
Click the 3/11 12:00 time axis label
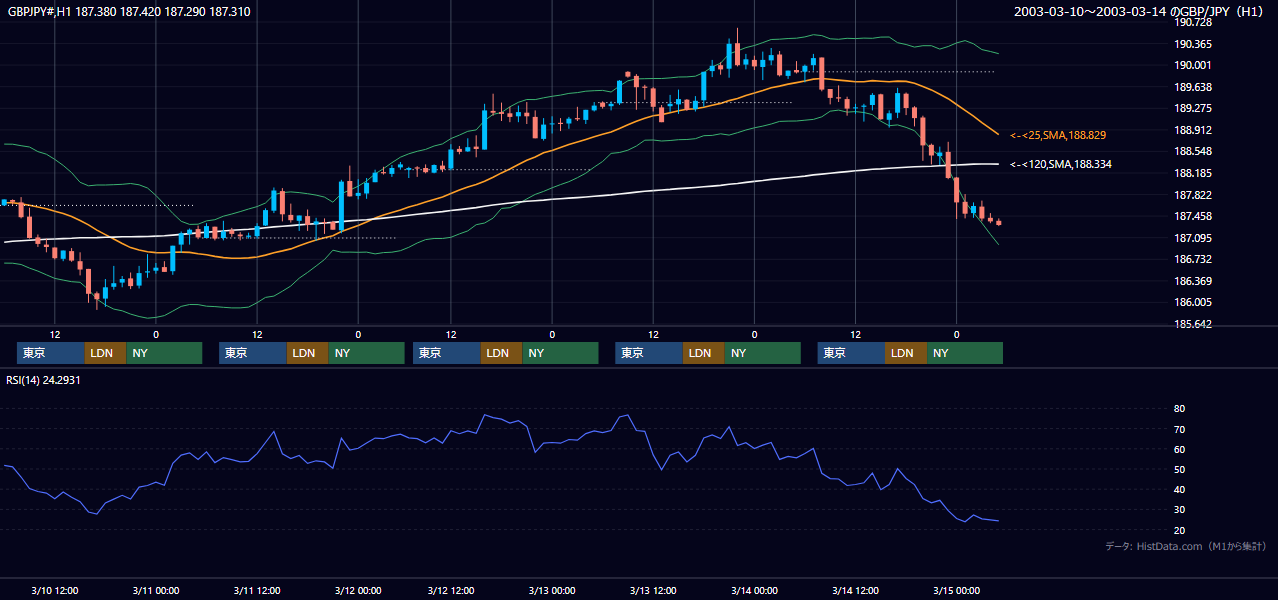click(256, 590)
